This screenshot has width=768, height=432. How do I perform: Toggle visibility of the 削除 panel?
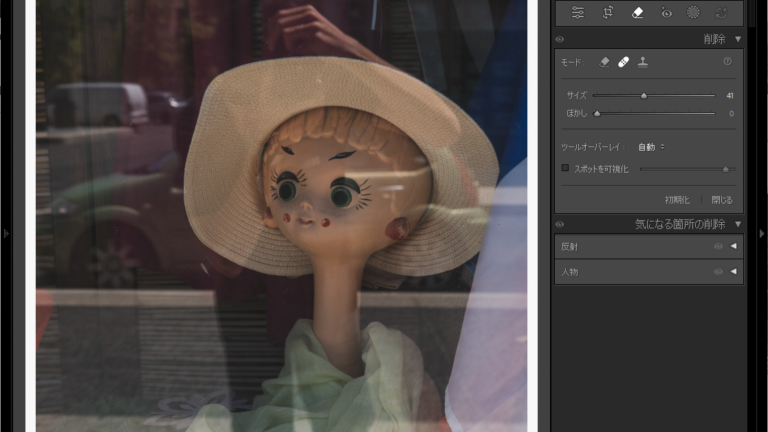[x=560, y=39]
